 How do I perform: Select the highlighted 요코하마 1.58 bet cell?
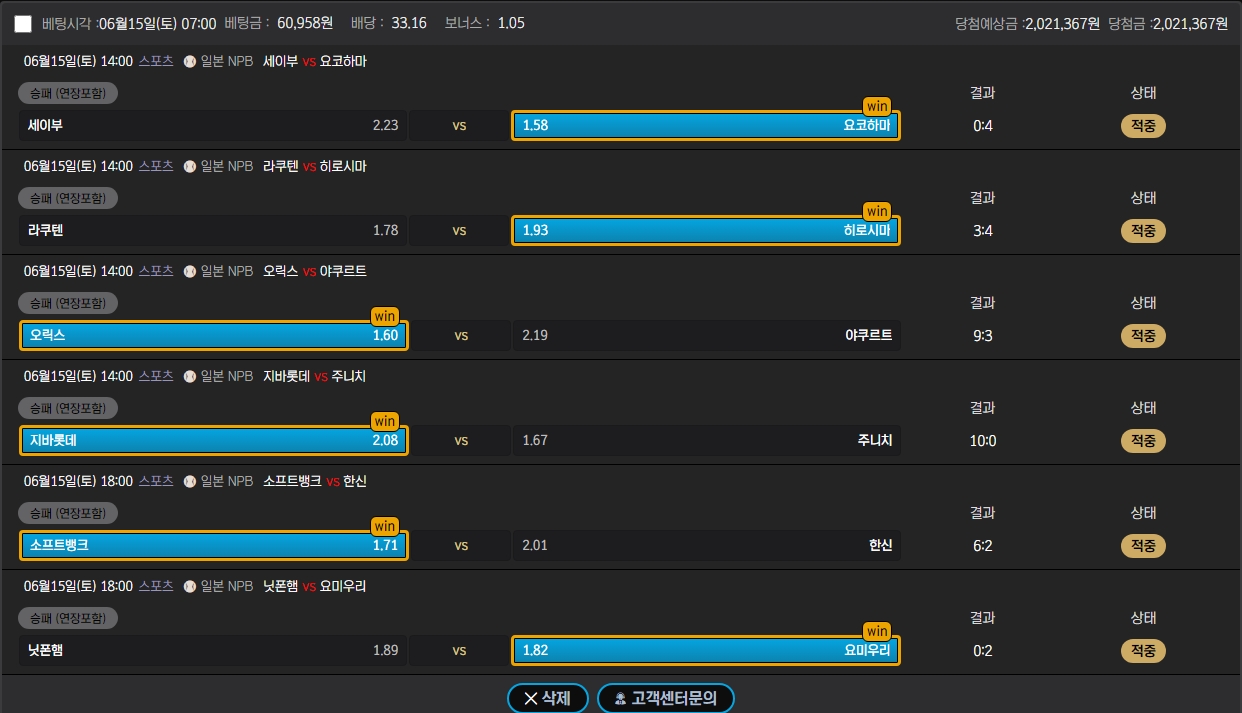(x=705, y=125)
